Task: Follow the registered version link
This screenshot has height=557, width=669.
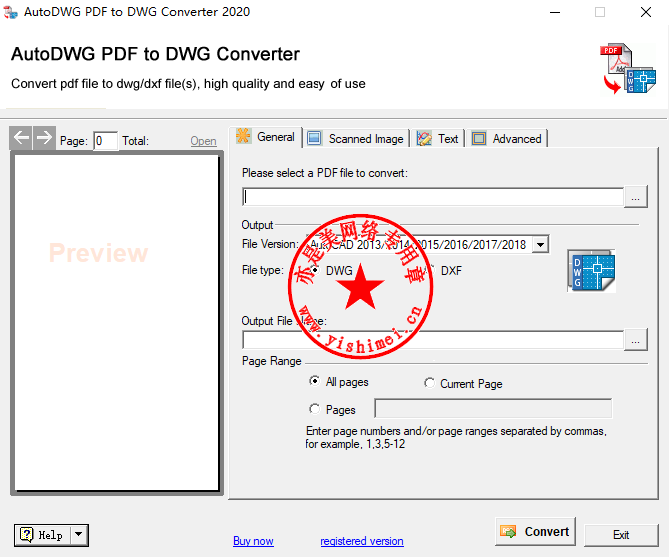Action: (x=362, y=541)
